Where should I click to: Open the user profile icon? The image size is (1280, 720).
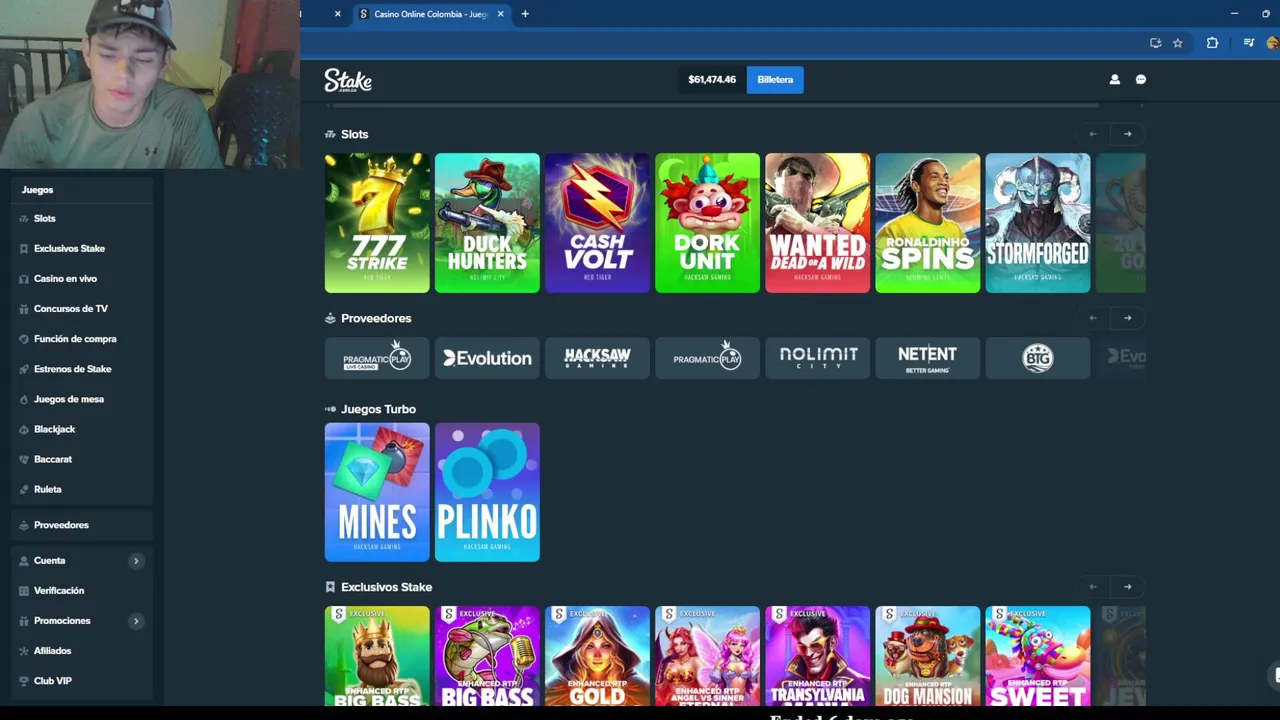(1115, 80)
